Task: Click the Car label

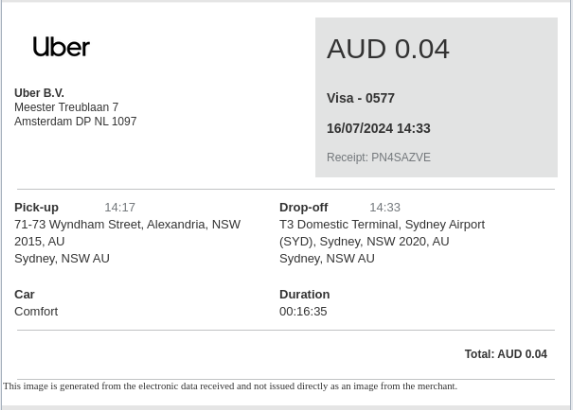Action: pos(24,294)
